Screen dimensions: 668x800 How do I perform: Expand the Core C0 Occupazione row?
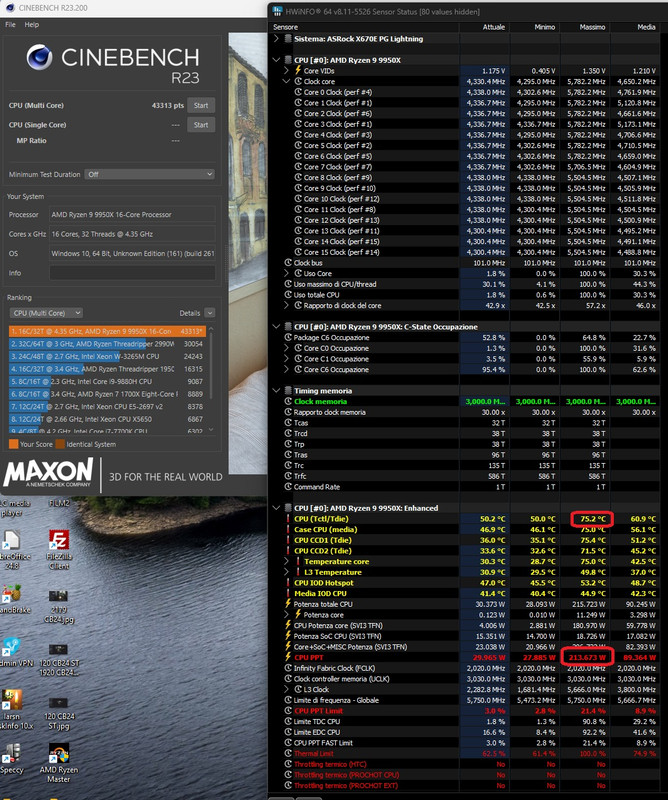tap(287, 348)
